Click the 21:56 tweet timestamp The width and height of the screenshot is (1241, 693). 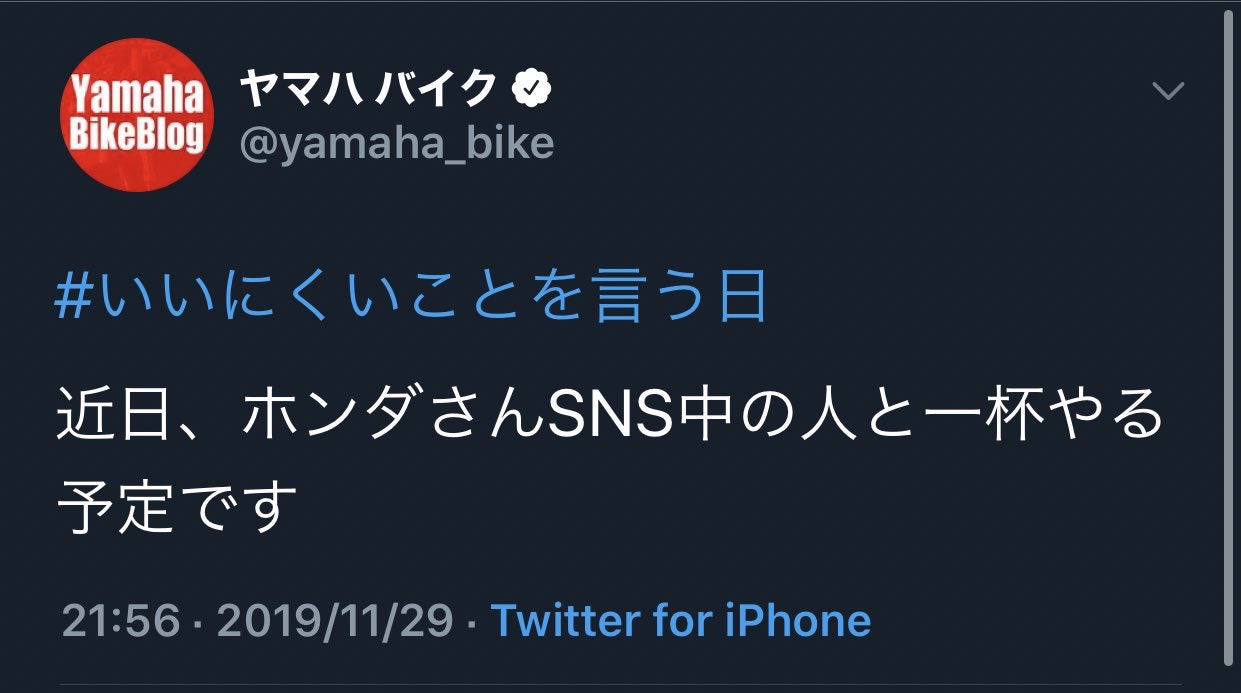coord(121,620)
